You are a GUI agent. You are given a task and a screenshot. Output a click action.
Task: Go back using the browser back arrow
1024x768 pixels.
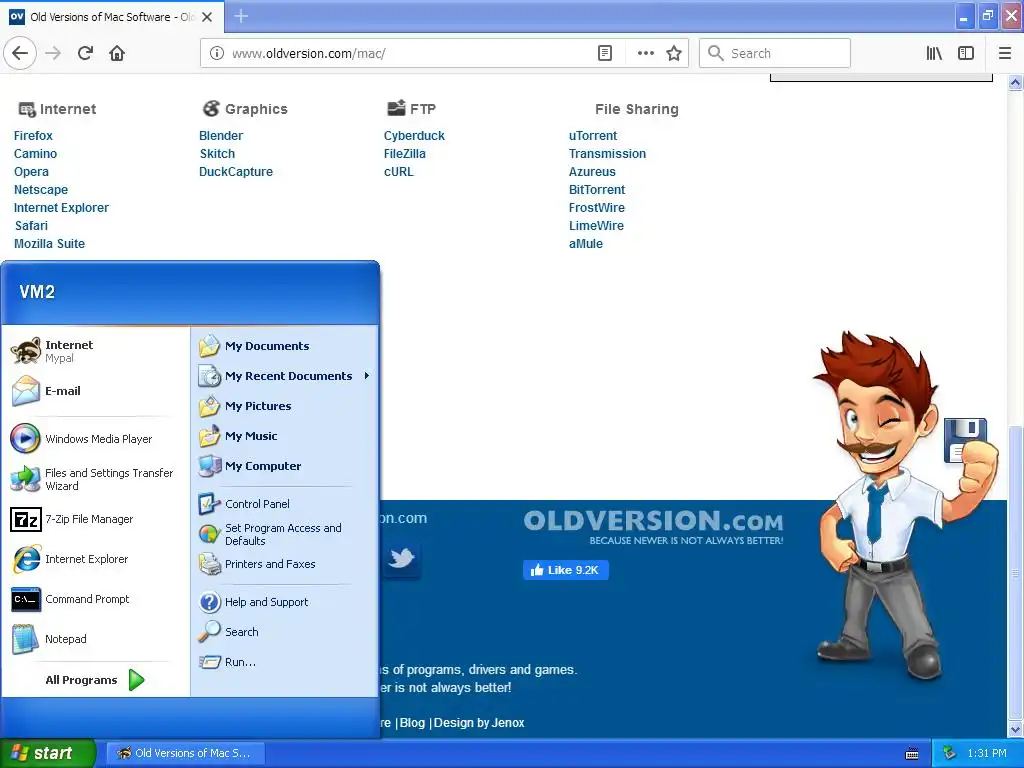tap(20, 53)
